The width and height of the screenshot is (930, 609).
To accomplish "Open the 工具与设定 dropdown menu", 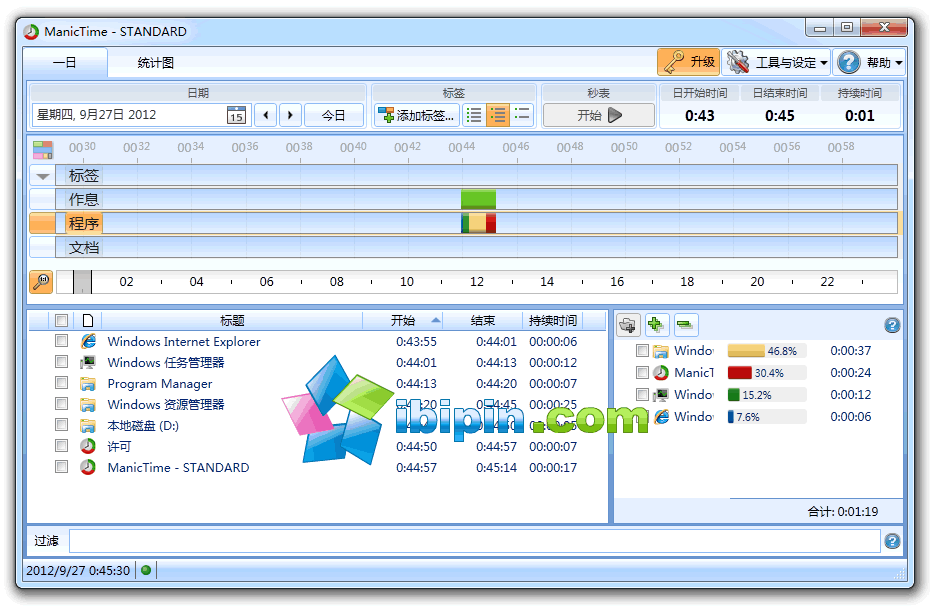I will [777, 62].
